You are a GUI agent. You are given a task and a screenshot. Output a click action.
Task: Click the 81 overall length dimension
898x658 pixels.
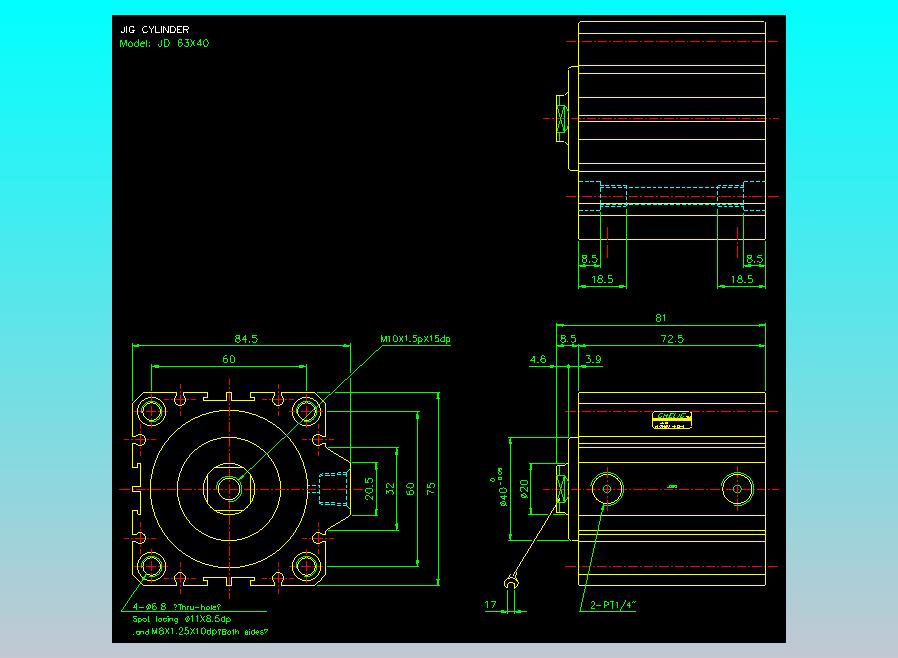click(661, 318)
